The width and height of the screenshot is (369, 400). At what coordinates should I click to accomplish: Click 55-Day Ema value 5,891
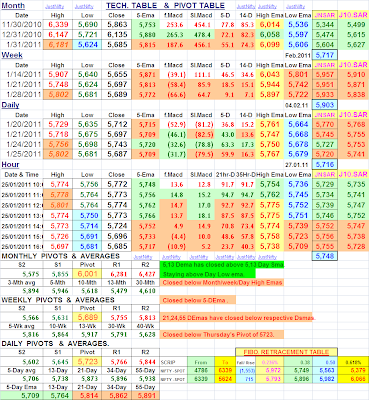coord(147,396)
